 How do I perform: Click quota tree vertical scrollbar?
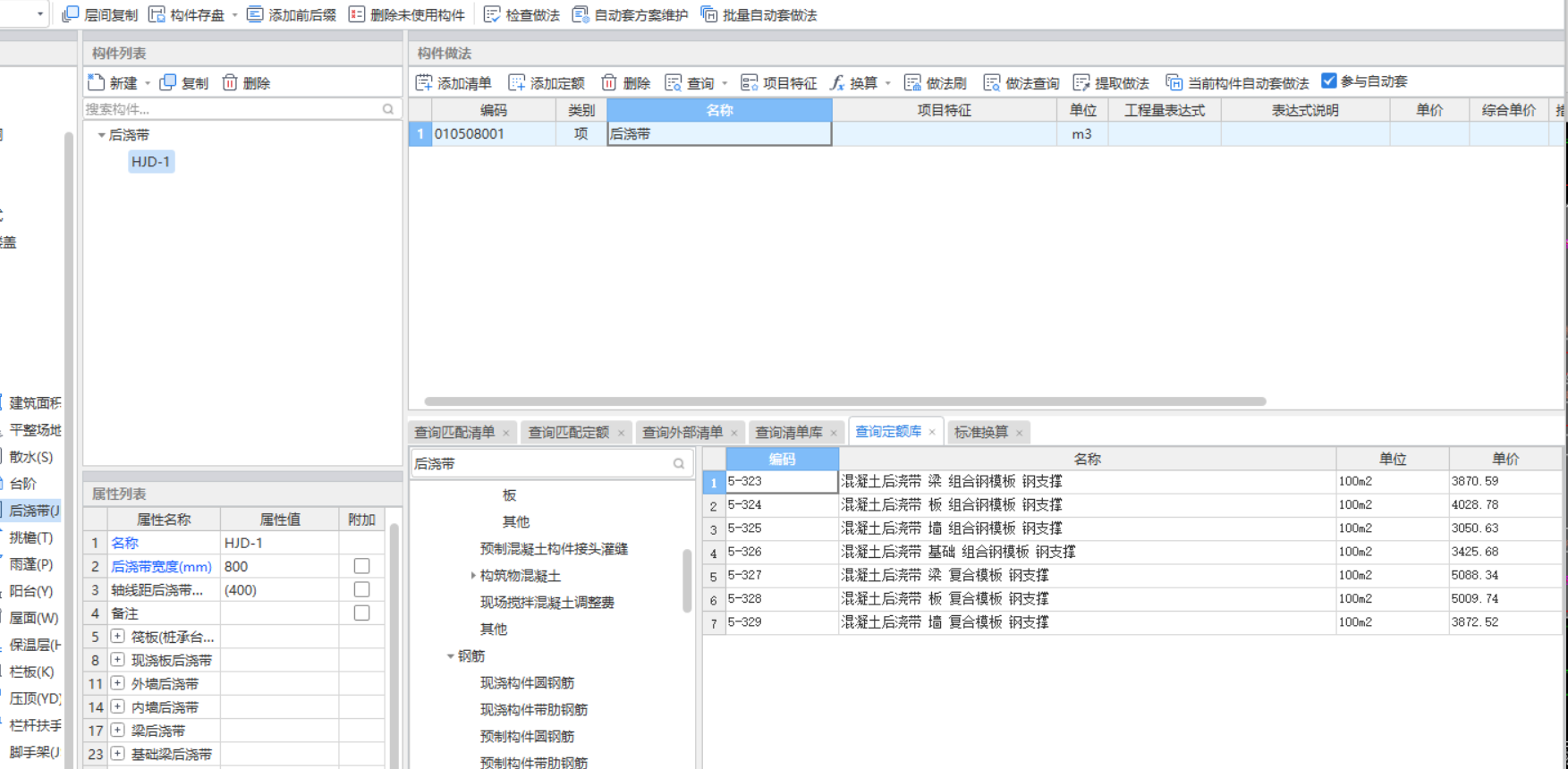click(x=687, y=580)
